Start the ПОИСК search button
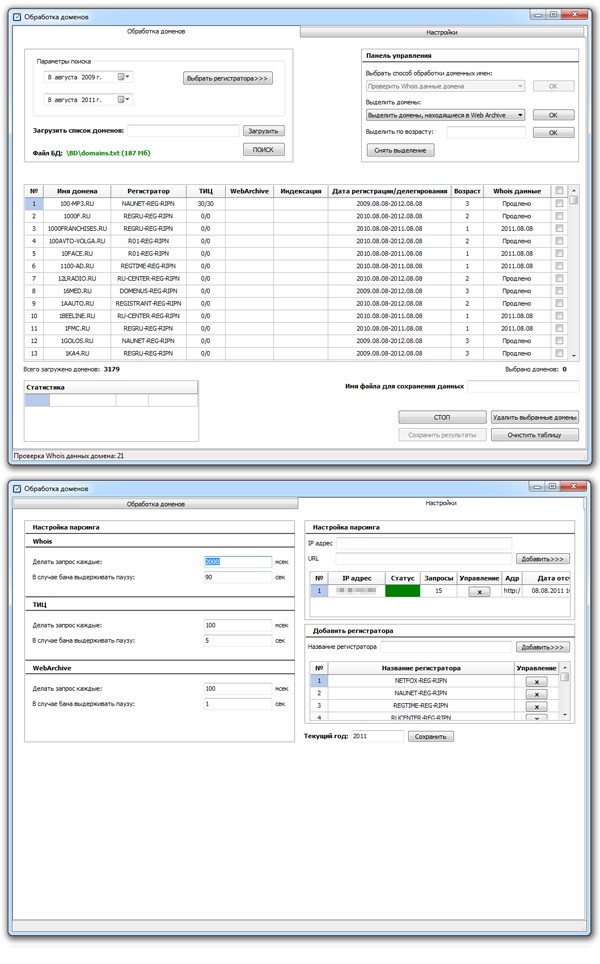Screen dimensions: 600x964 click(263, 149)
